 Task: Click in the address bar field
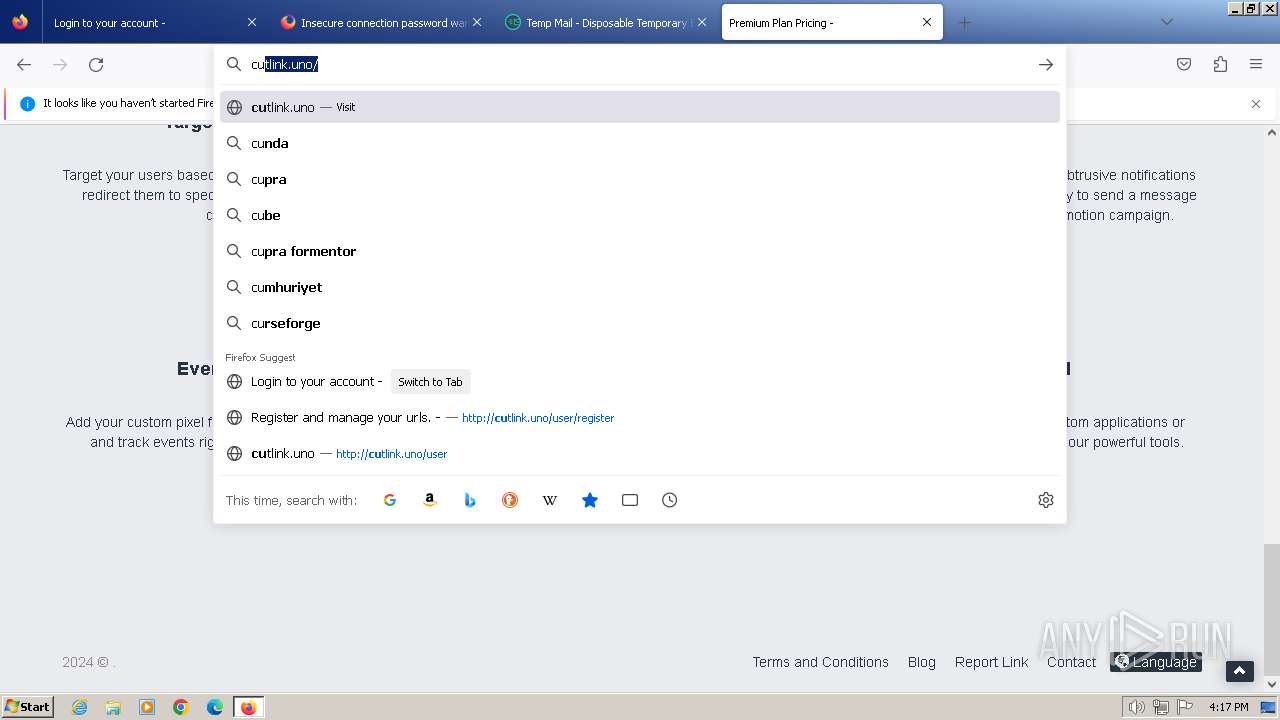640,64
